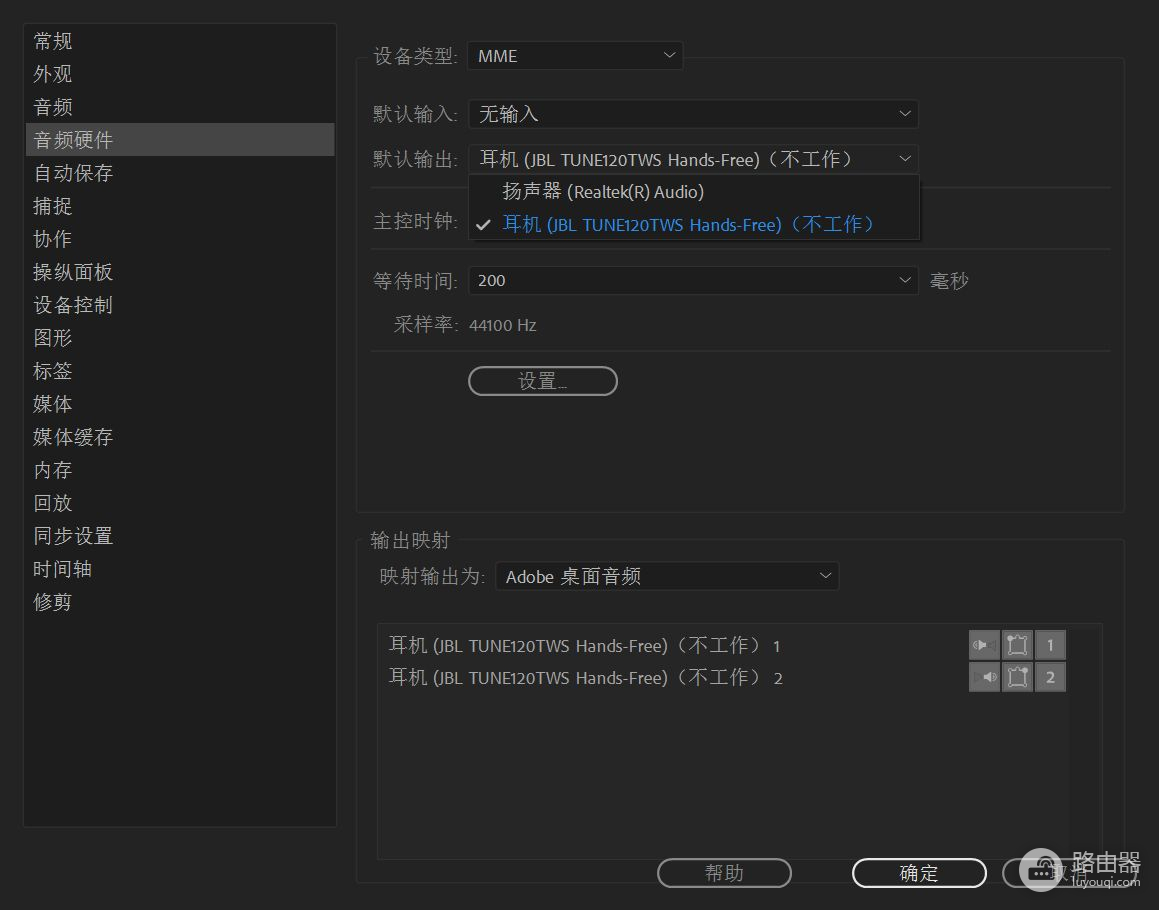Select 音频硬件 in the preferences list

(180, 140)
